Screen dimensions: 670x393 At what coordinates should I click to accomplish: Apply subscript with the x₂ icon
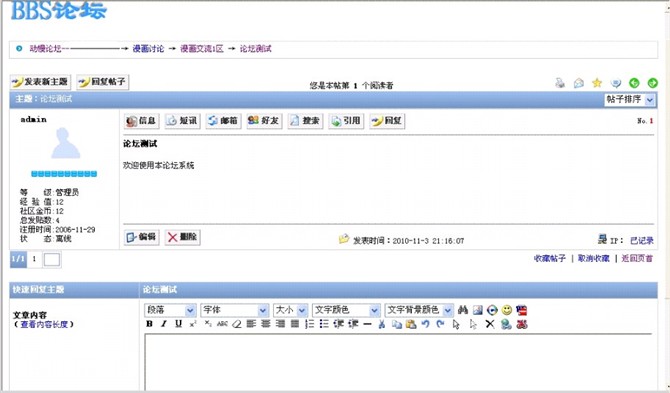(x=208, y=324)
